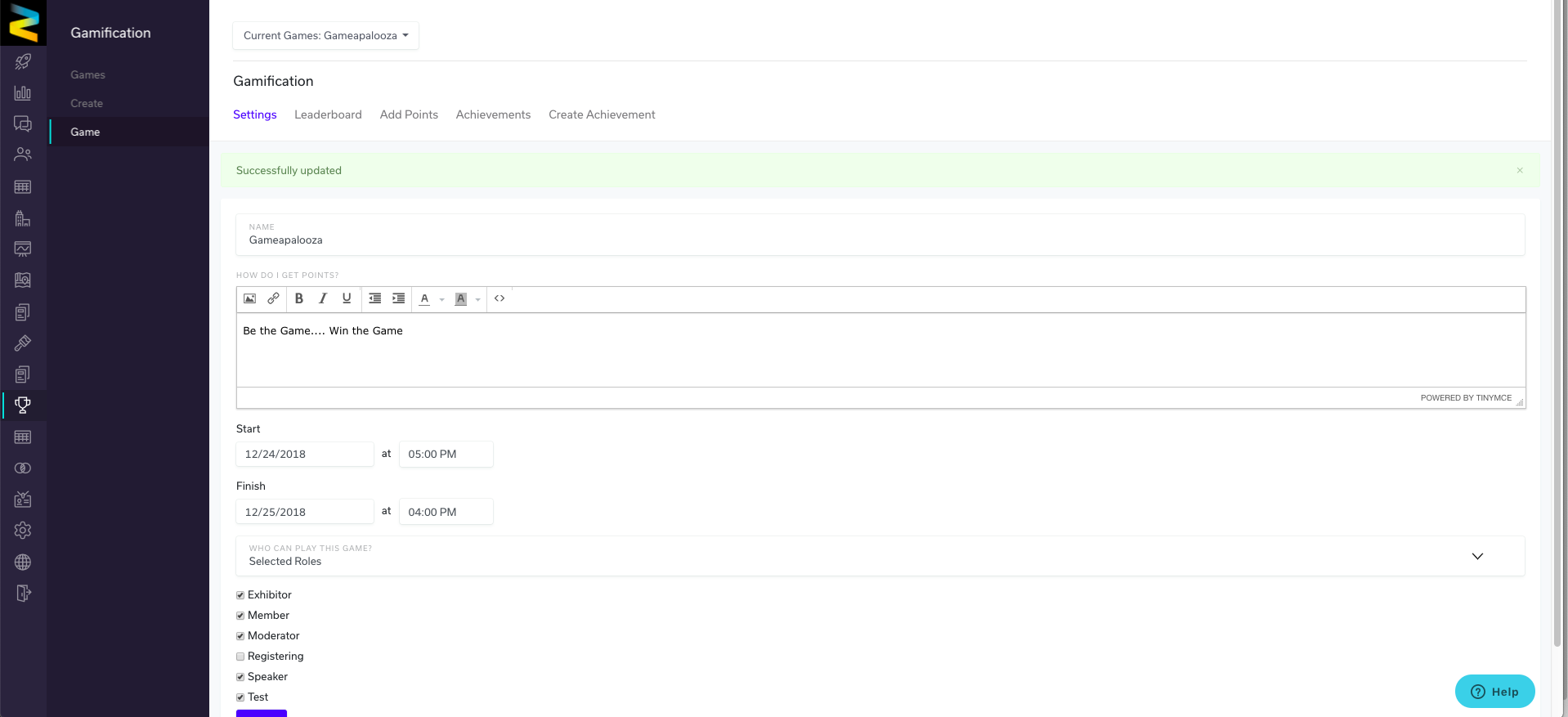Toggle the Exhibitor role checkbox

pyautogui.click(x=240, y=595)
